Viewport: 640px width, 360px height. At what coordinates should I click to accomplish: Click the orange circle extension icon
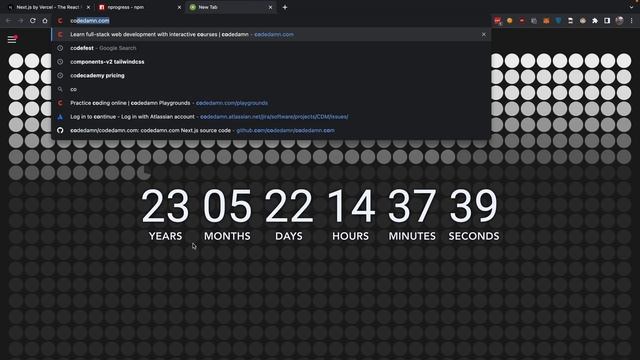pyautogui.click(x=509, y=20)
